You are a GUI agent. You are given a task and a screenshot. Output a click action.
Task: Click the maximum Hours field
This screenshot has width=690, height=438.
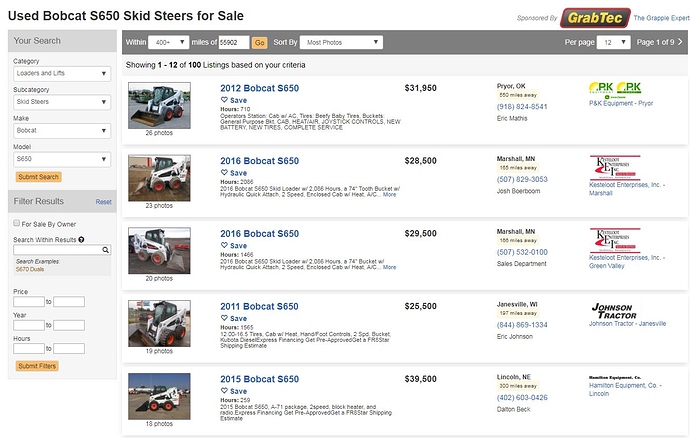(x=69, y=349)
